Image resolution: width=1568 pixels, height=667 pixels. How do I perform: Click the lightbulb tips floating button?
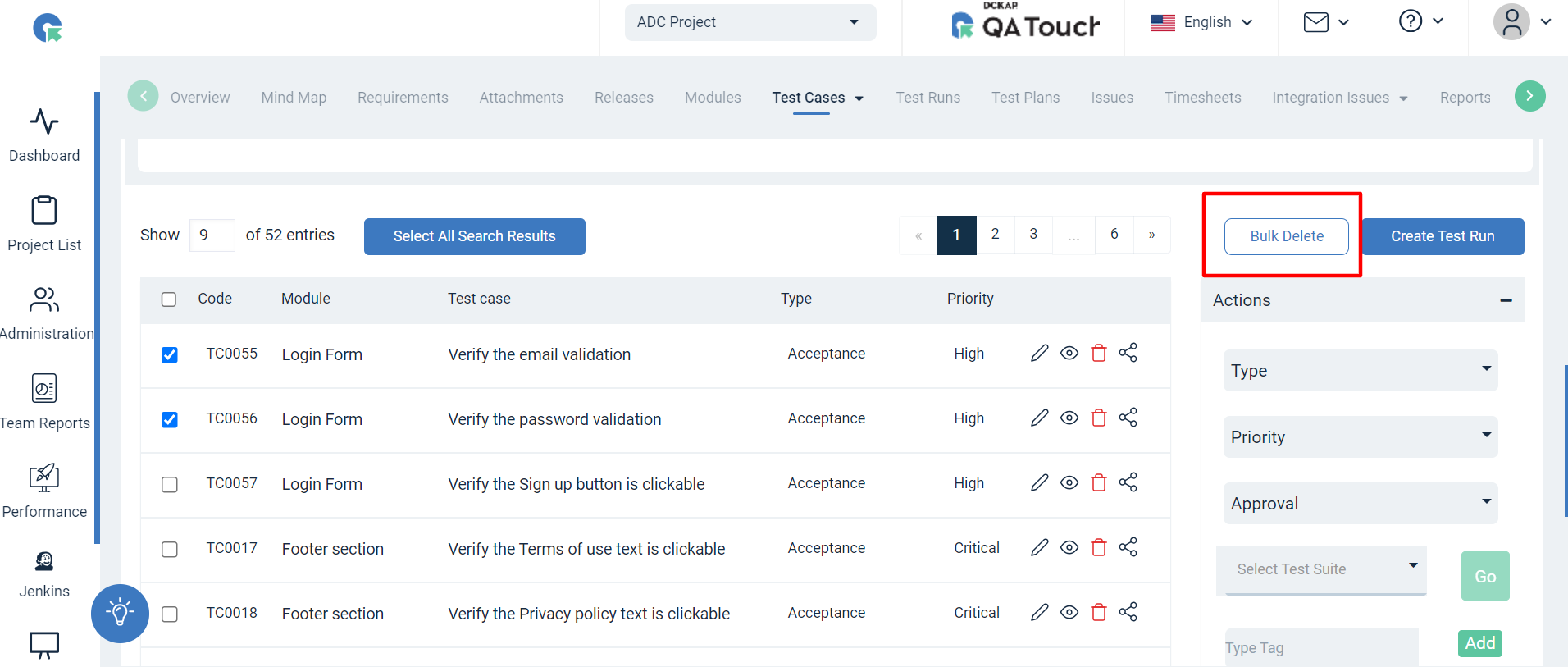120,613
